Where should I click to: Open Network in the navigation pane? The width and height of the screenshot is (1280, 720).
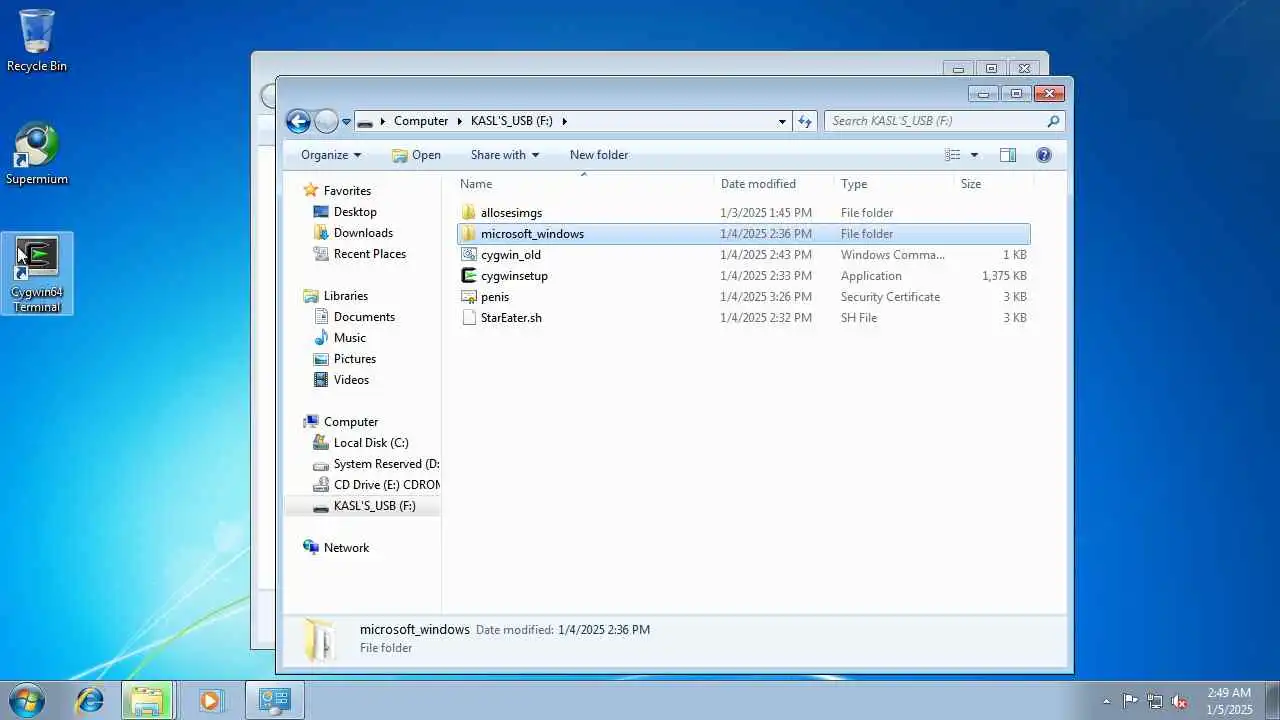pos(346,548)
